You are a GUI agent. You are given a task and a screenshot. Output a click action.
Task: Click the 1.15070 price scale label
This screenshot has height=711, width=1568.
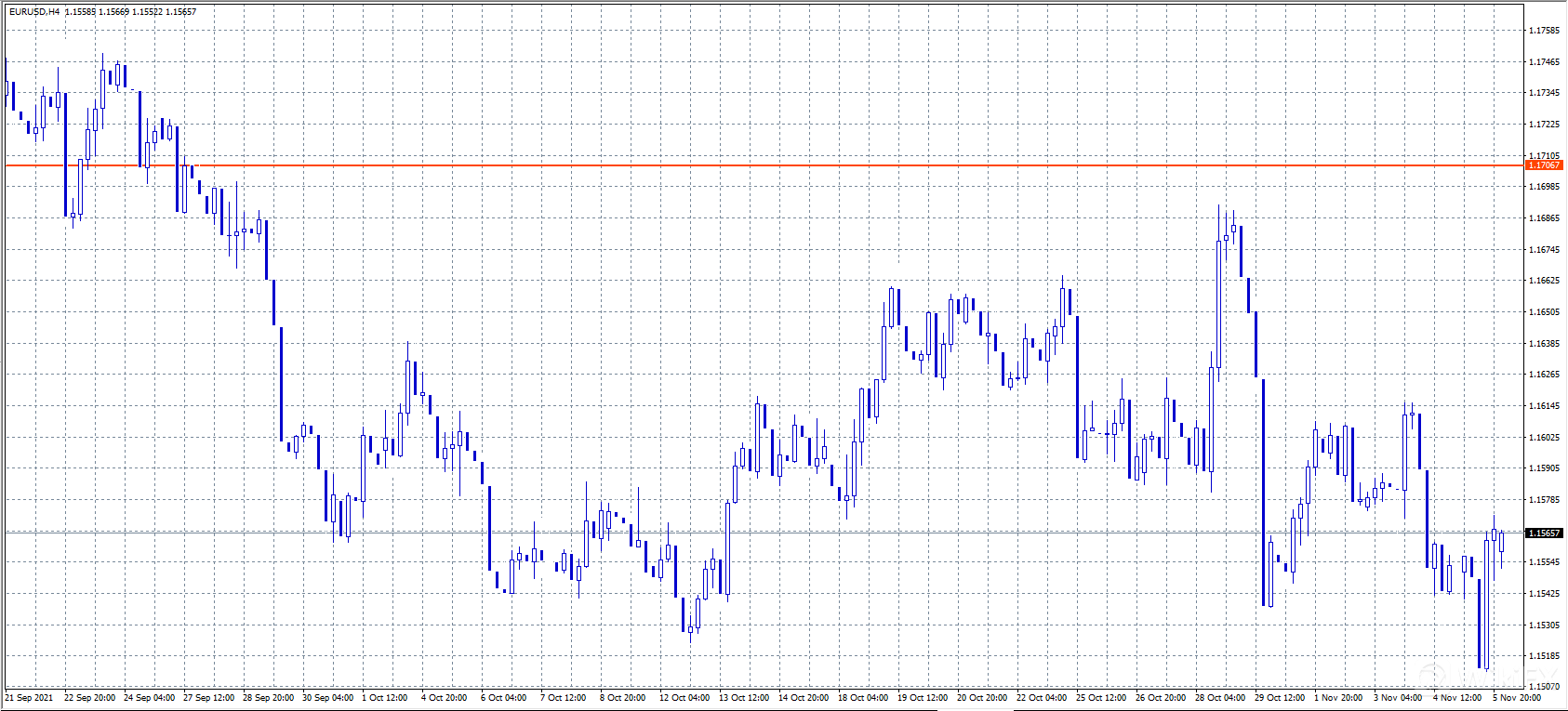tap(1544, 687)
